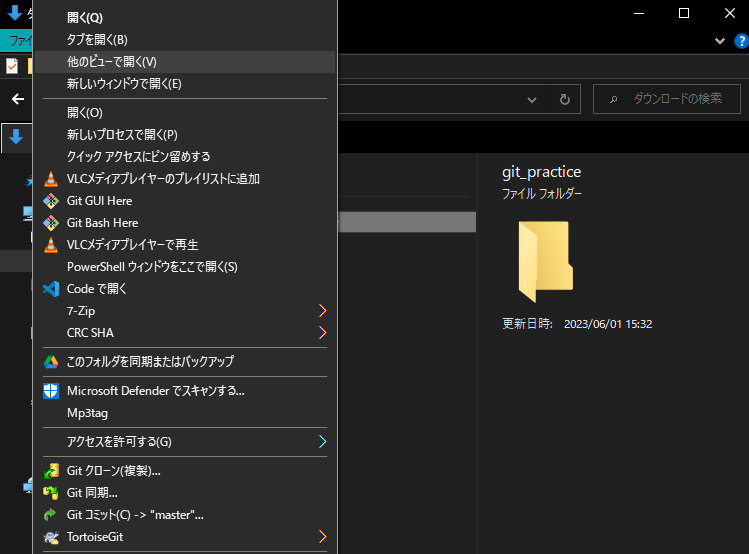Click the TortoiseGit turtle icon

[x=51, y=537]
